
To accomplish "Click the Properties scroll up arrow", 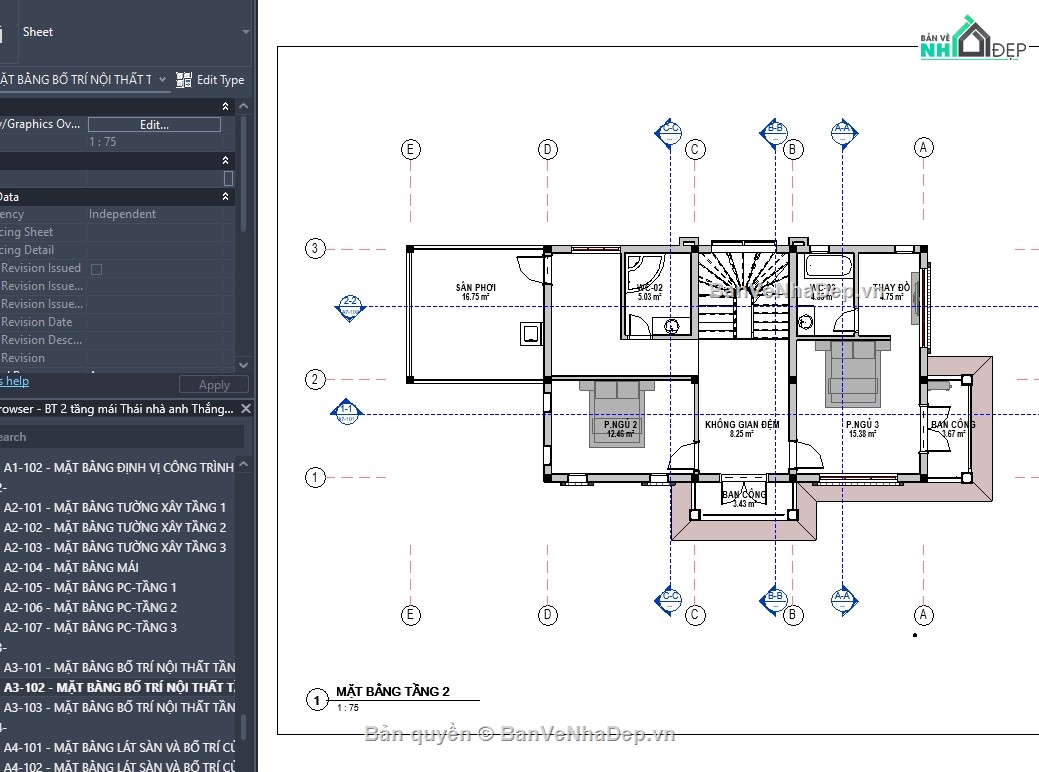I will [x=243, y=106].
